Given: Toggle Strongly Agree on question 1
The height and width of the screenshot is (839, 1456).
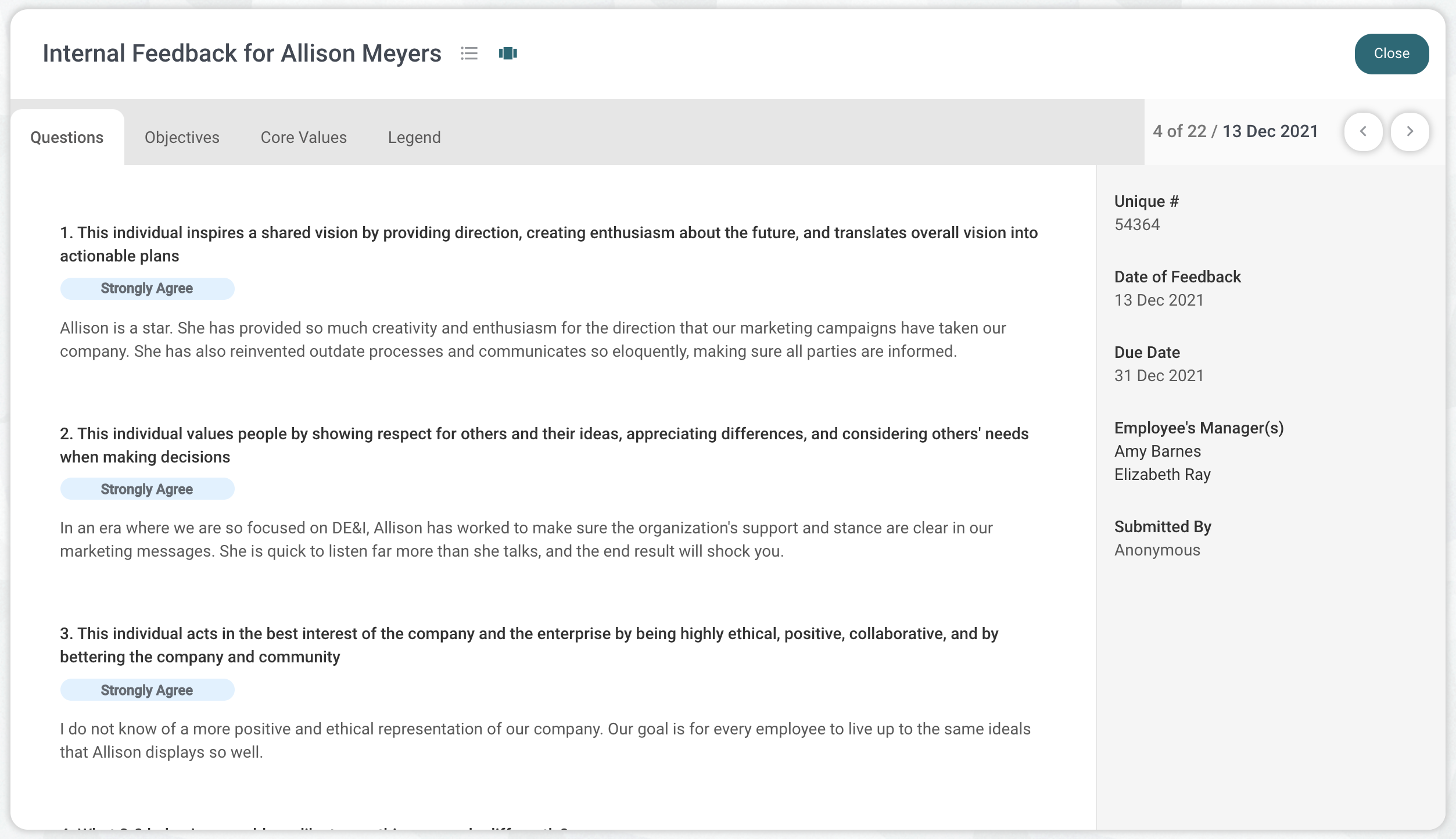Looking at the screenshot, I should 146,288.
